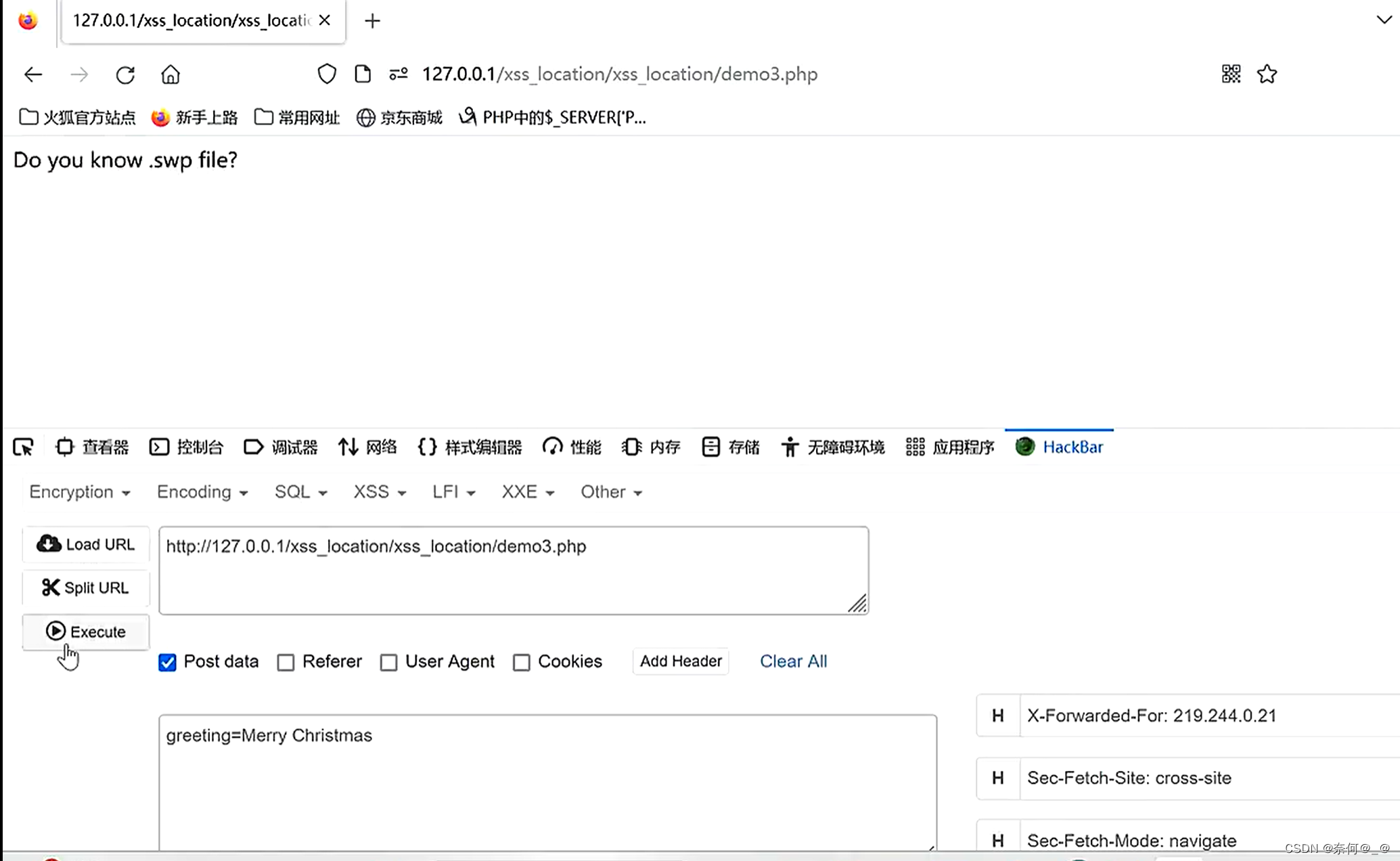Click the element picker inspector icon
Viewport: 1400px width, 861px height.
click(x=23, y=447)
